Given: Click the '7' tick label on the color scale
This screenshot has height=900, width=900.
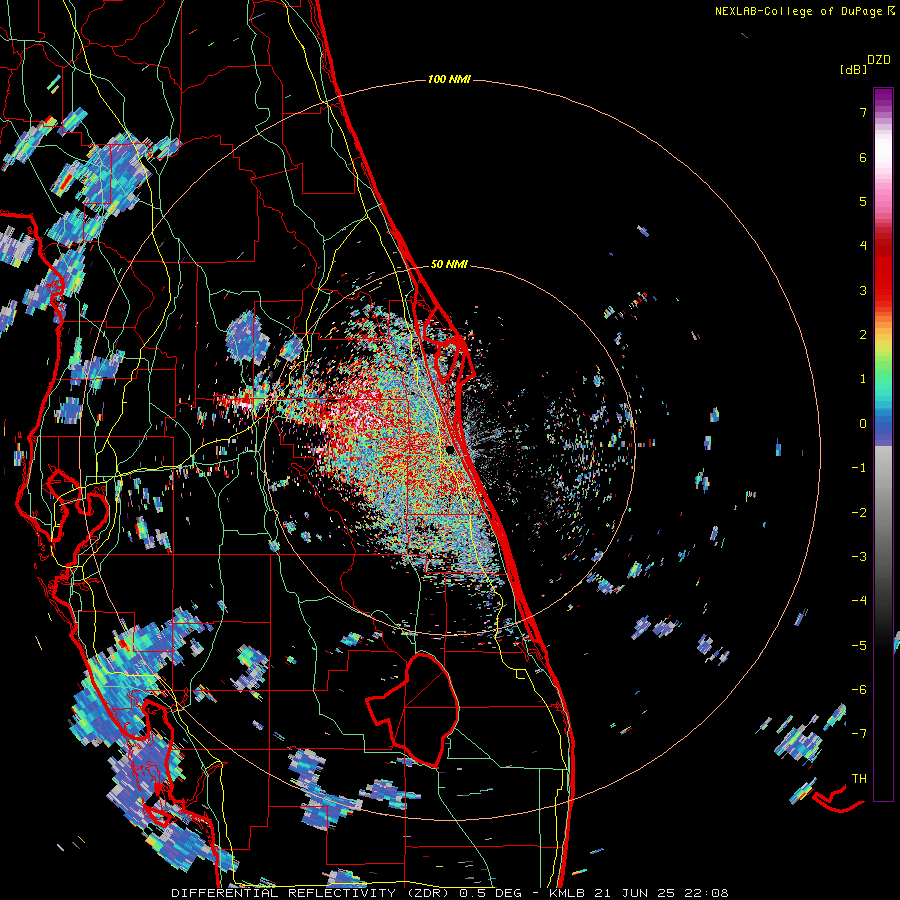Looking at the screenshot, I should tap(863, 112).
